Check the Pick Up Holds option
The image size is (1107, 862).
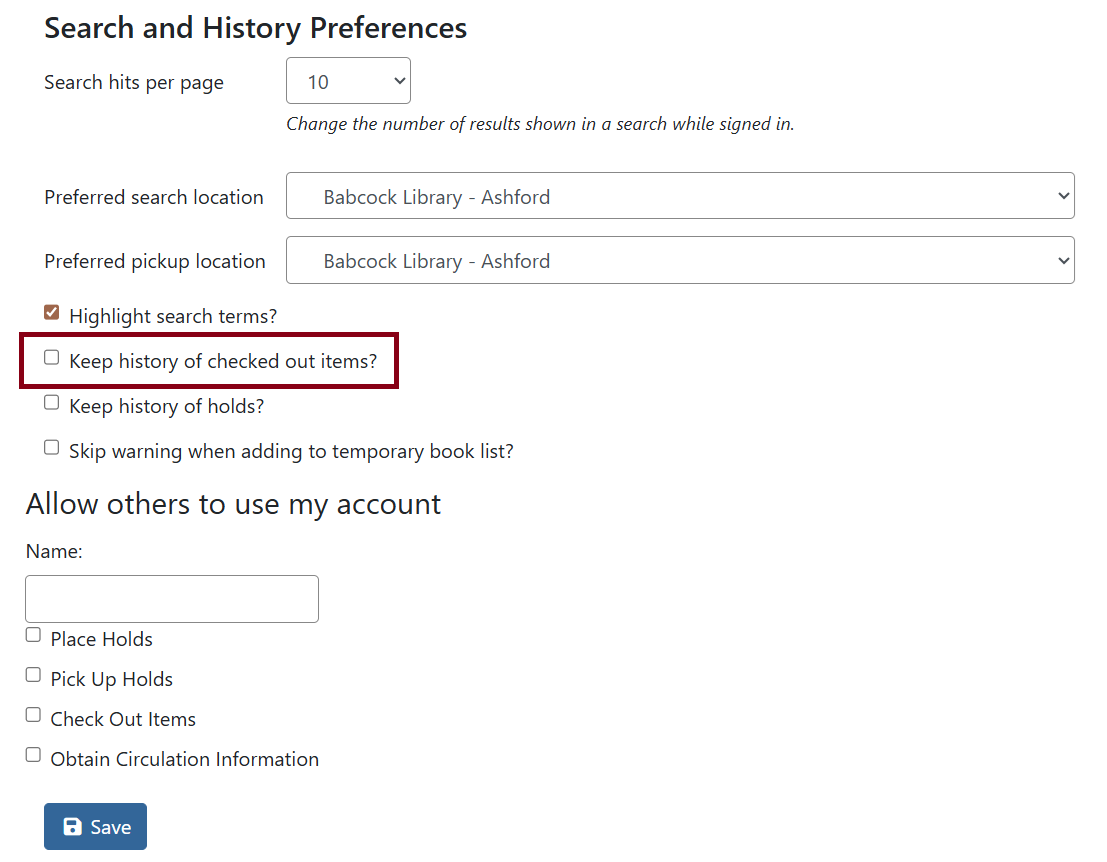32,674
